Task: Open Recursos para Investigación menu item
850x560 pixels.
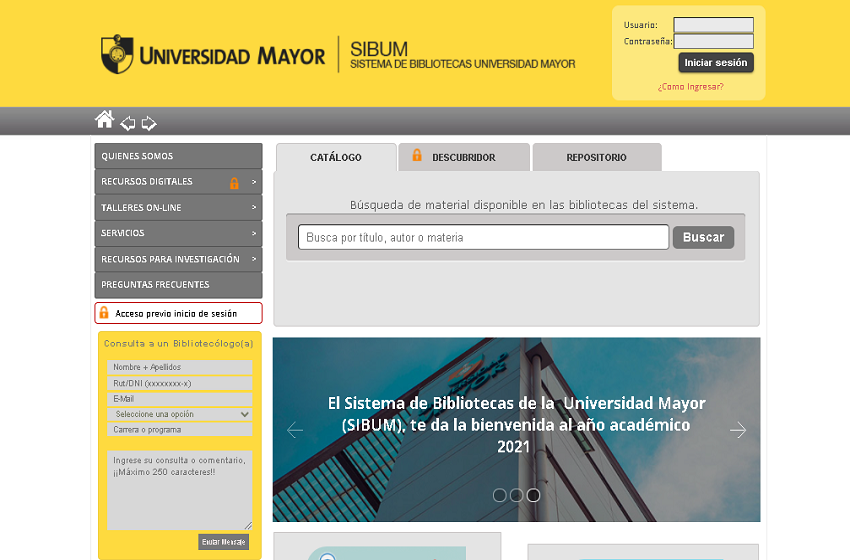Action: coord(178,259)
